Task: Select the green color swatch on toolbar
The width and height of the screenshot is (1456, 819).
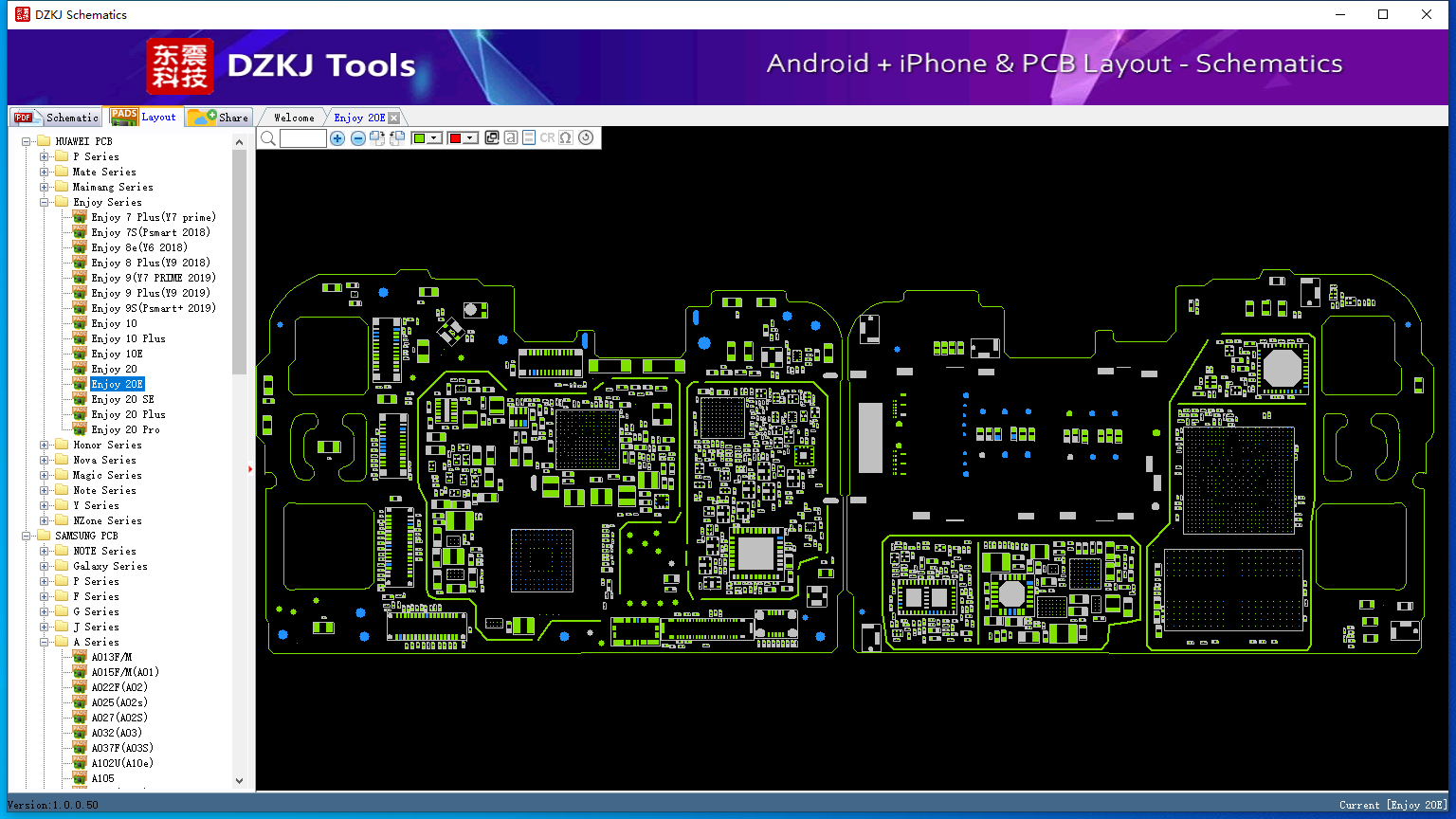Action: 418,137
